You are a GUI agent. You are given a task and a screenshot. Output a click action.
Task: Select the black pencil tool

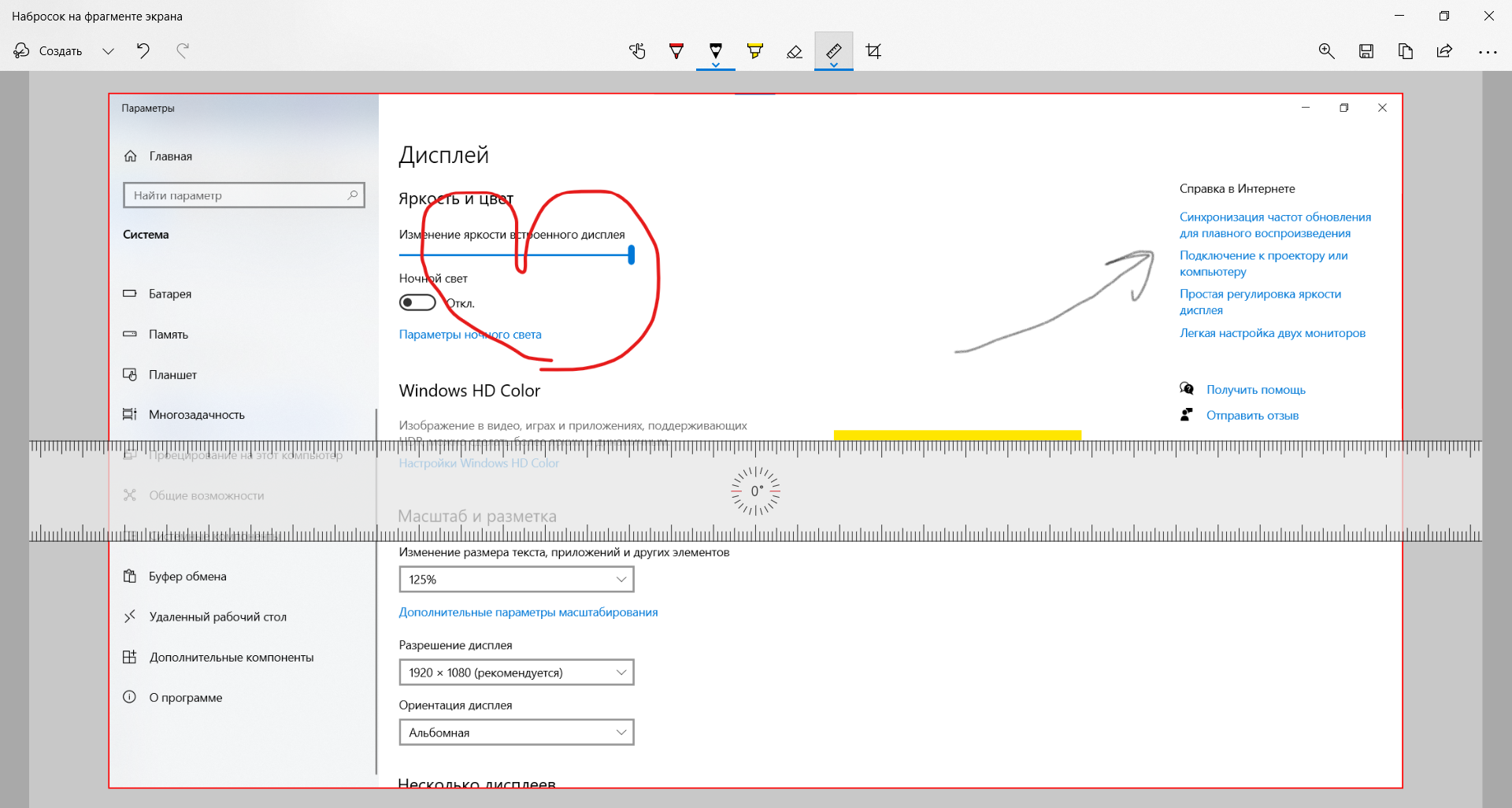[x=716, y=51]
